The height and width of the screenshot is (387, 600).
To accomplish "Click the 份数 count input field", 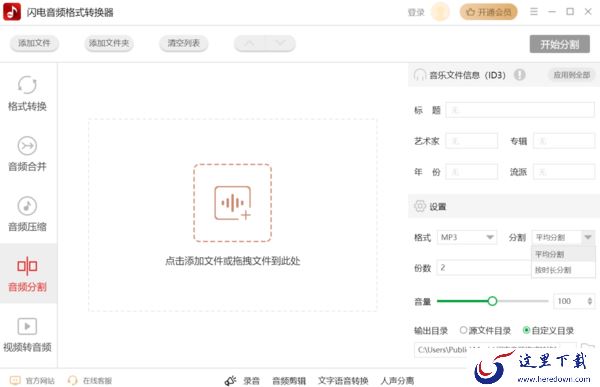I will pos(484,268).
